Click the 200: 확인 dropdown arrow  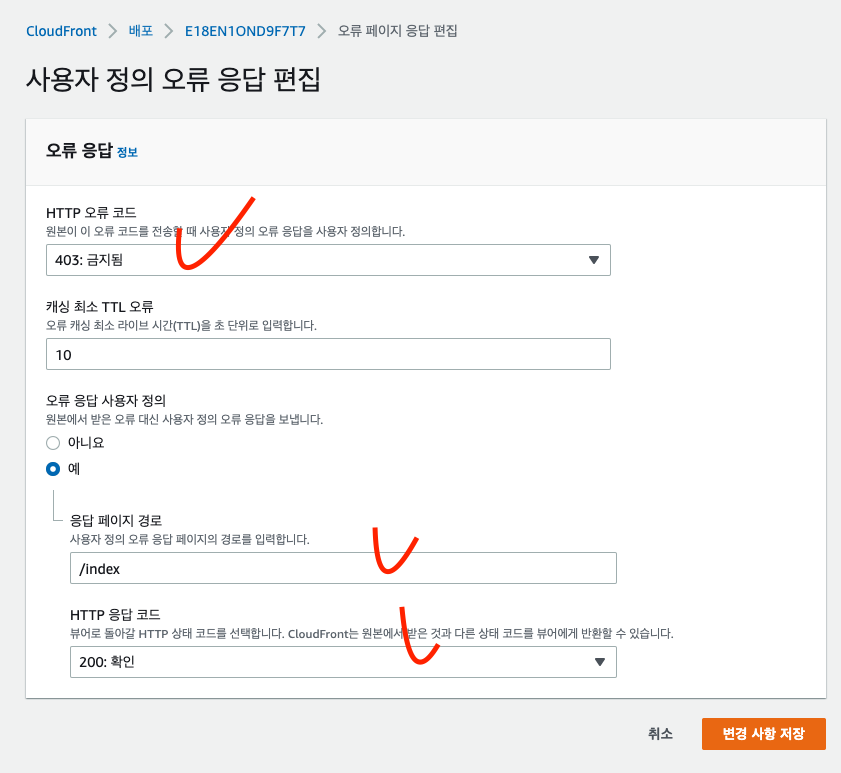[600, 662]
